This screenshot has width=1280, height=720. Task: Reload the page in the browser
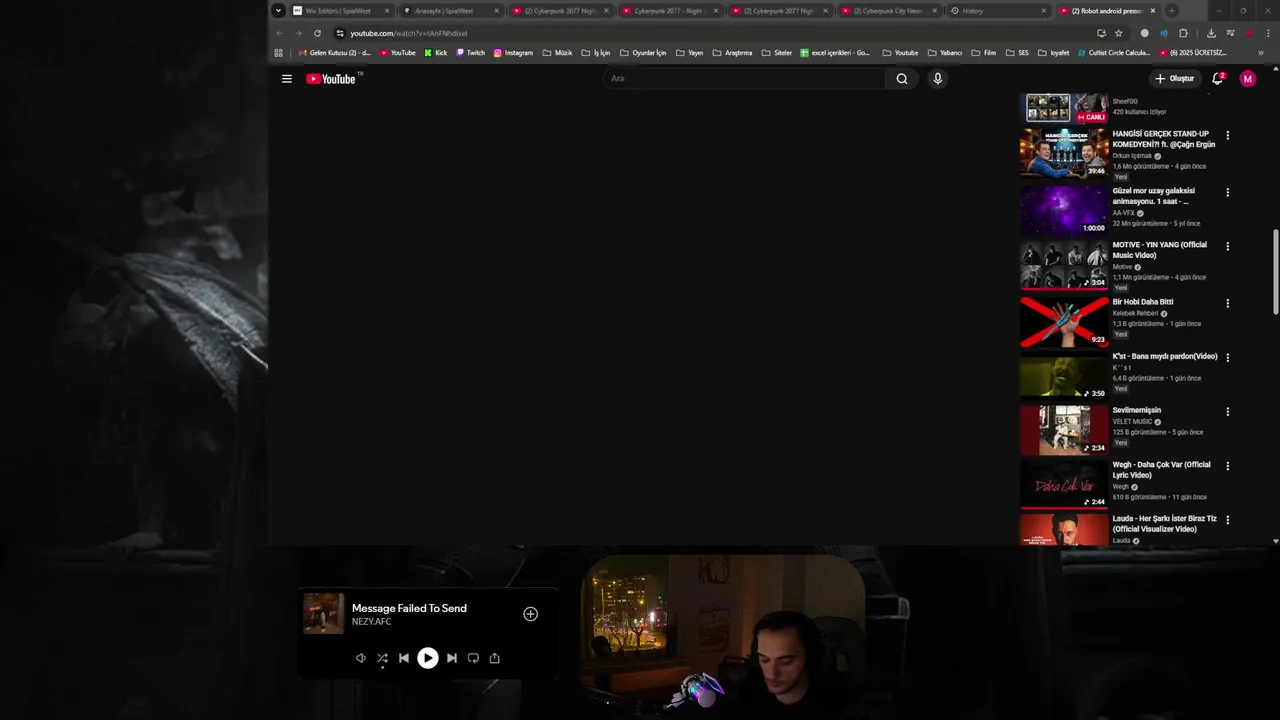[x=317, y=33]
